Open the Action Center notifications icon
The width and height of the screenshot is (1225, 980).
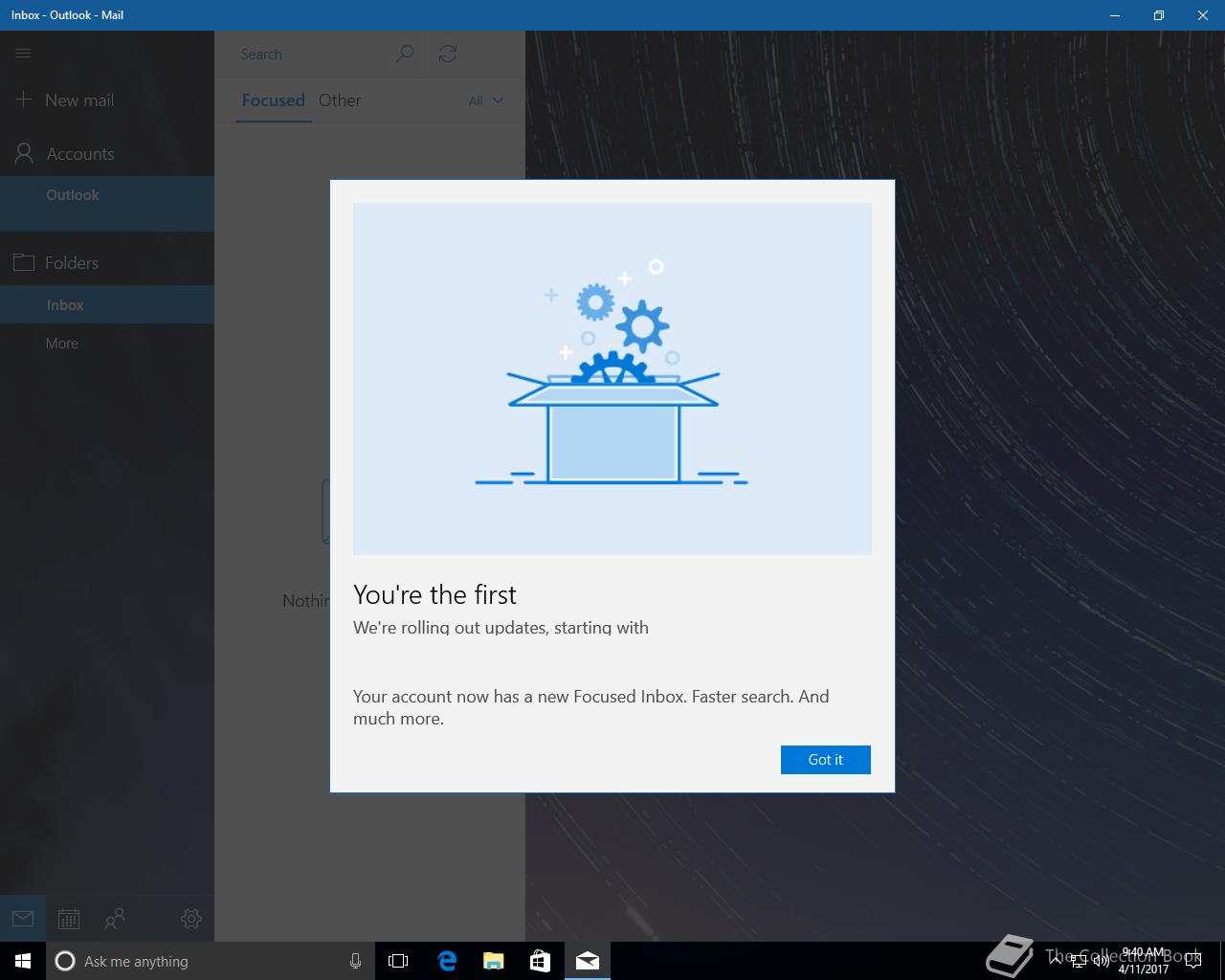pyautogui.click(x=1193, y=961)
